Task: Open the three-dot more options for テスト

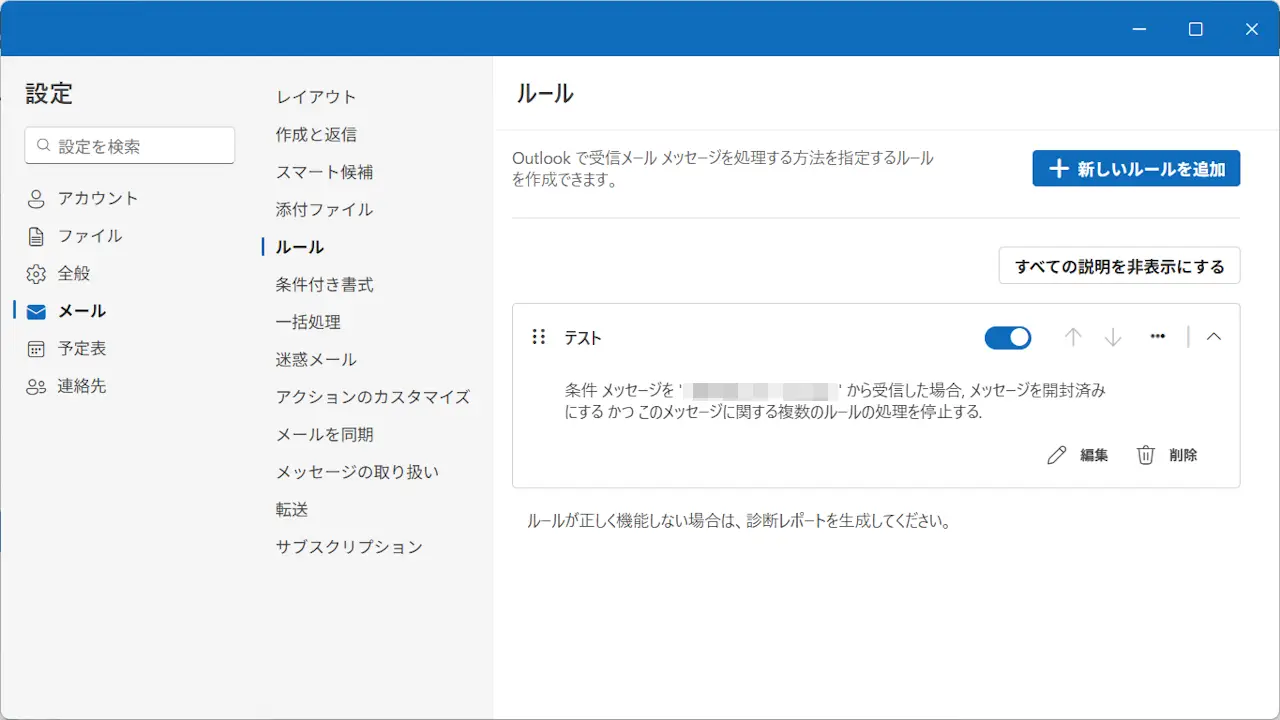Action: (x=1158, y=337)
